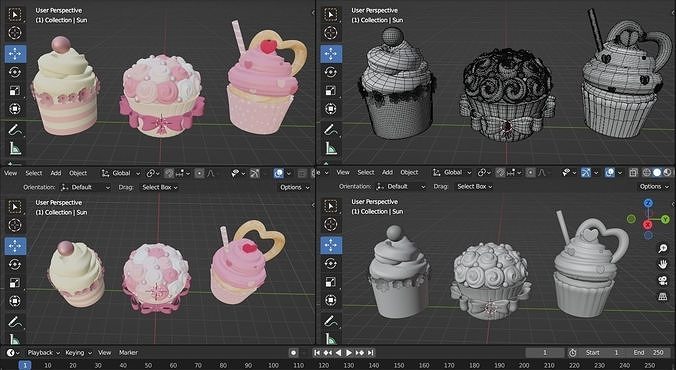Toggle show gizmo in lower-right viewport header
The image size is (676, 370).
tap(585, 172)
